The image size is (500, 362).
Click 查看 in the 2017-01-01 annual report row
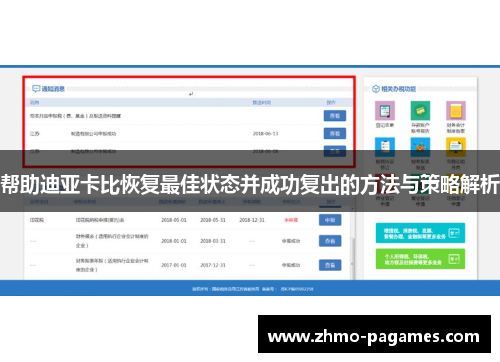(330, 265)
